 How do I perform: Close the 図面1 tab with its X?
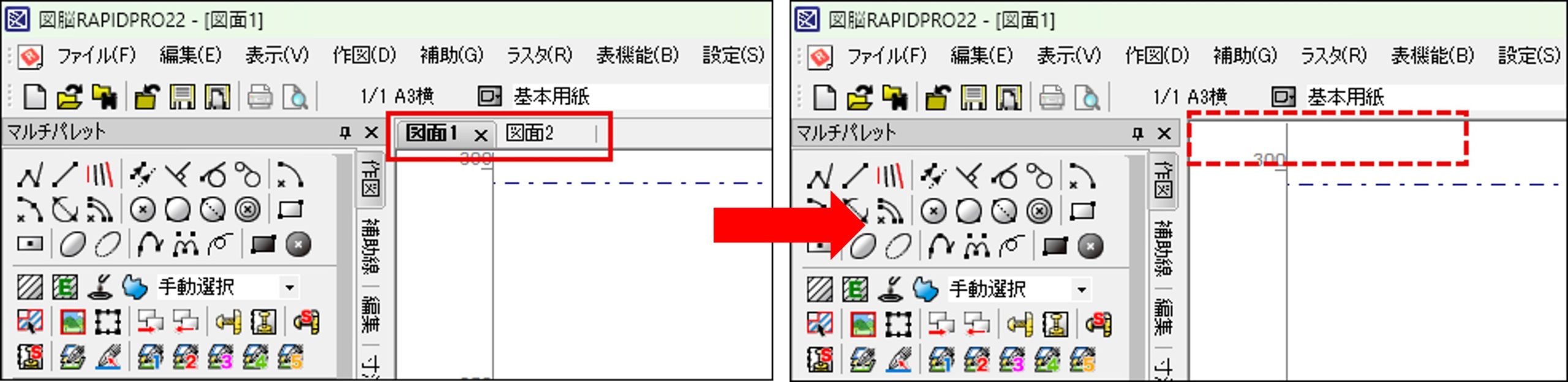click(x=481, y=135)
